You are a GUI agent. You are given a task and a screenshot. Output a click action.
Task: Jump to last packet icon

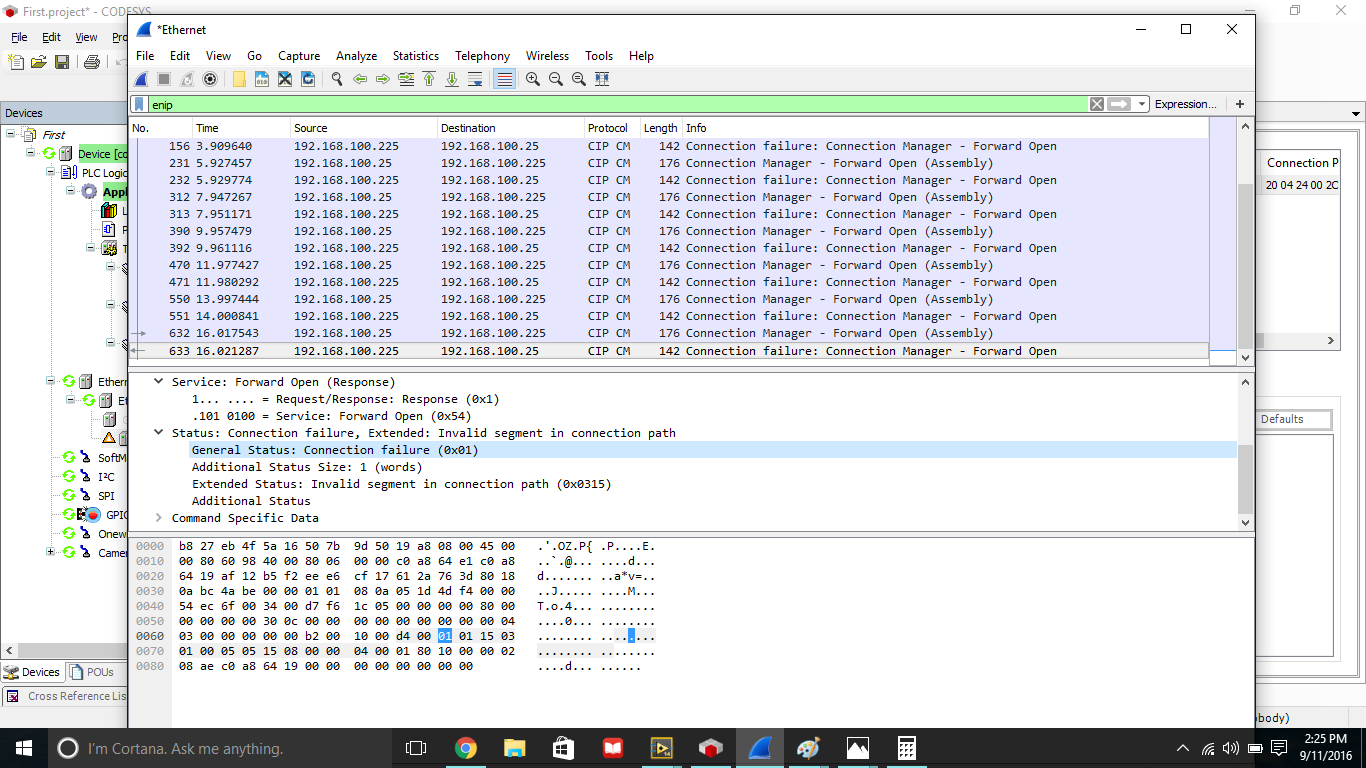[452, 79]
